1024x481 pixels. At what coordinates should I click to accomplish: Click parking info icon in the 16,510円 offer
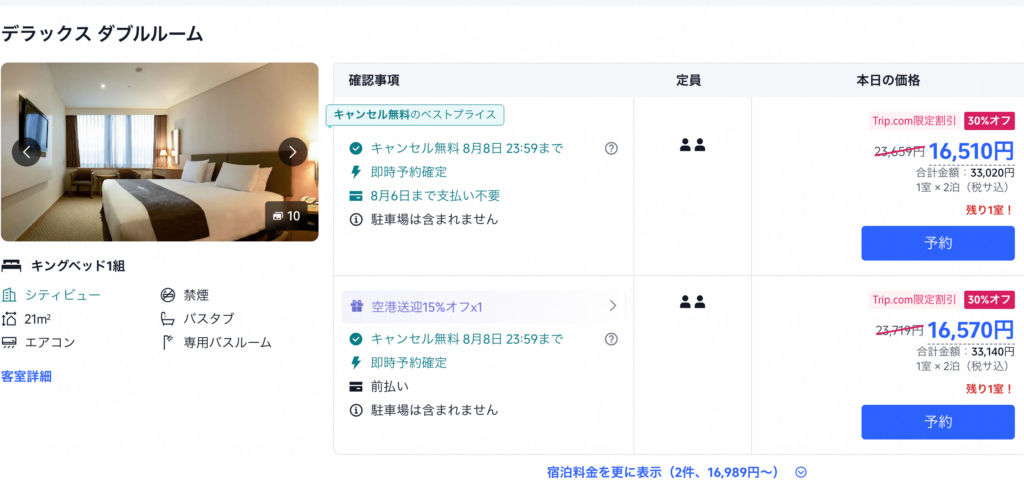click(x=356, y=219)
